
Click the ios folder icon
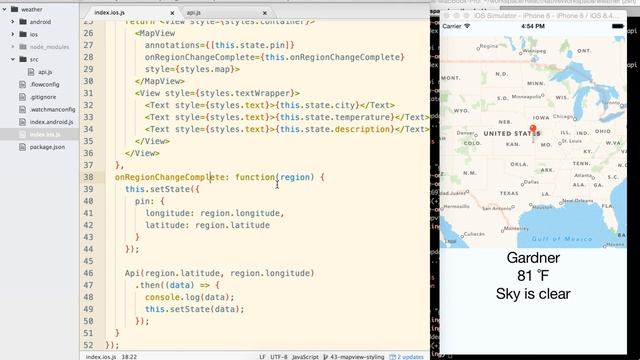pyautogui.click(x=23, y=34)
